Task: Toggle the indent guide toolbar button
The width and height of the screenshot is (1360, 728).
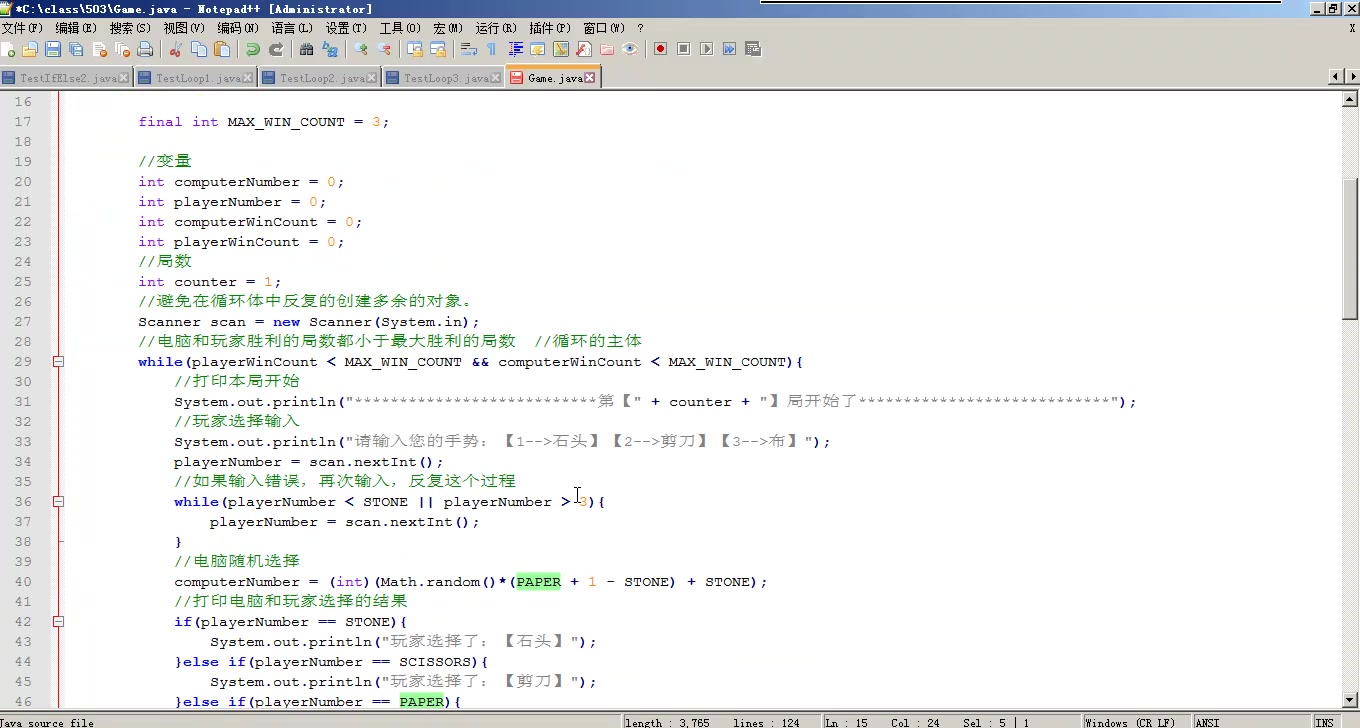Action: pyautogui.click(x=516, y=49)
